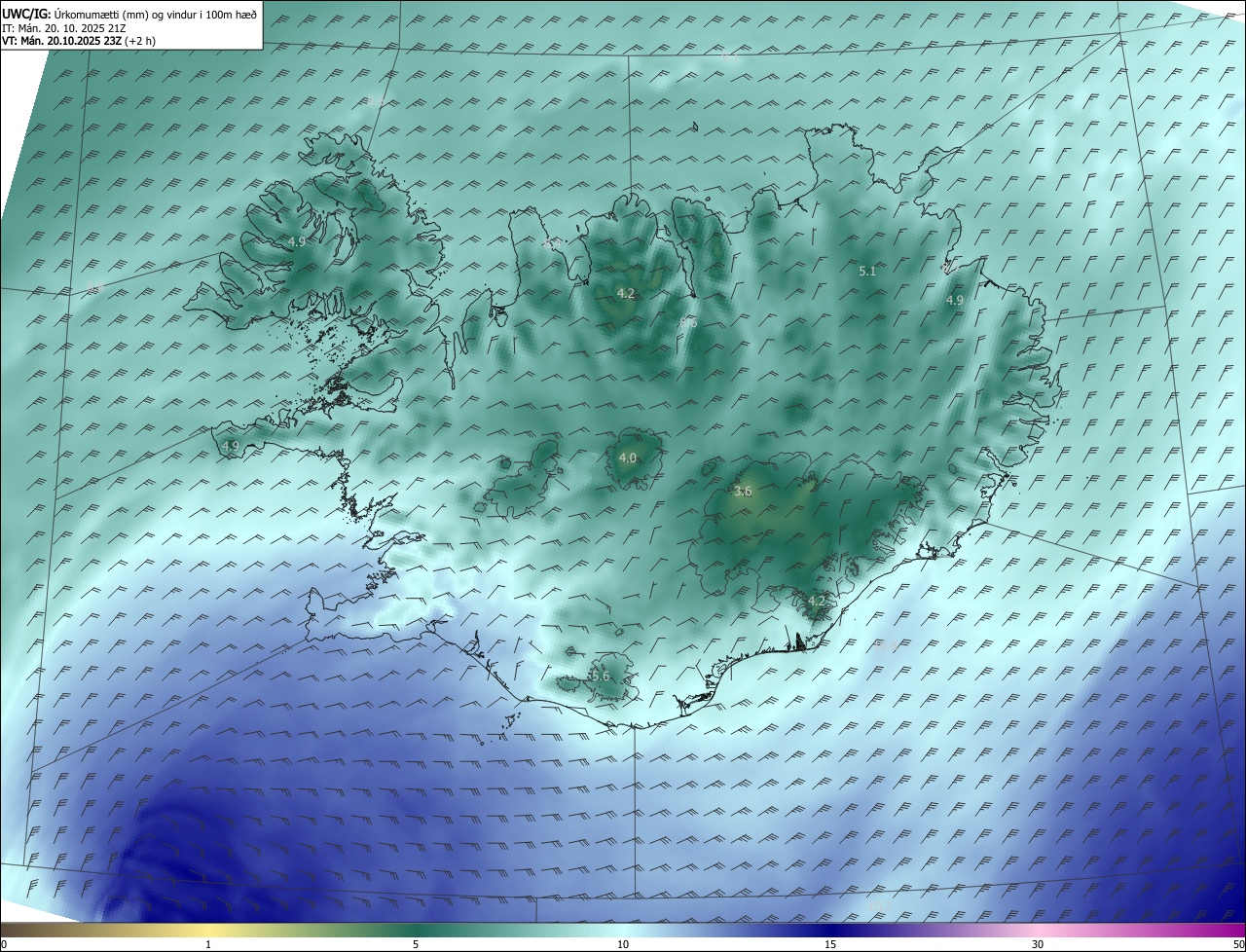
Task: Click the '0' tick label on the color scale
Action: point(4,944)
